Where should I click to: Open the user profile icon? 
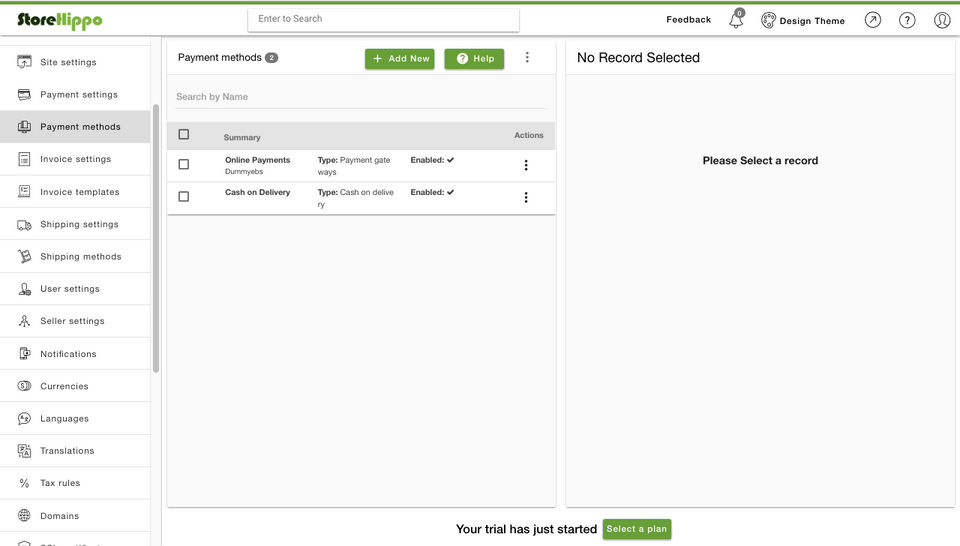[942, 20]
